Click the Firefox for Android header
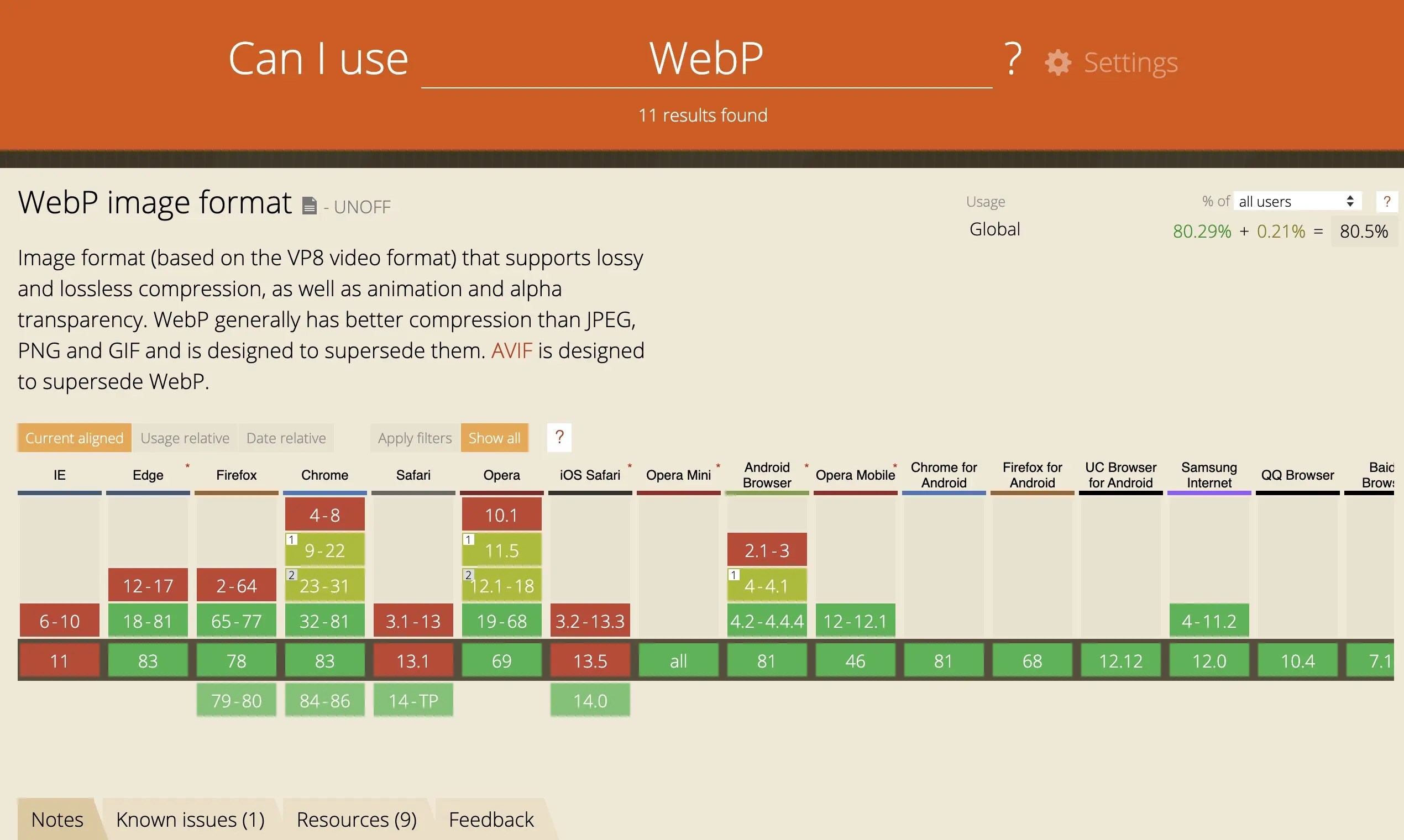1404x840 pixels. [1032, 475]
